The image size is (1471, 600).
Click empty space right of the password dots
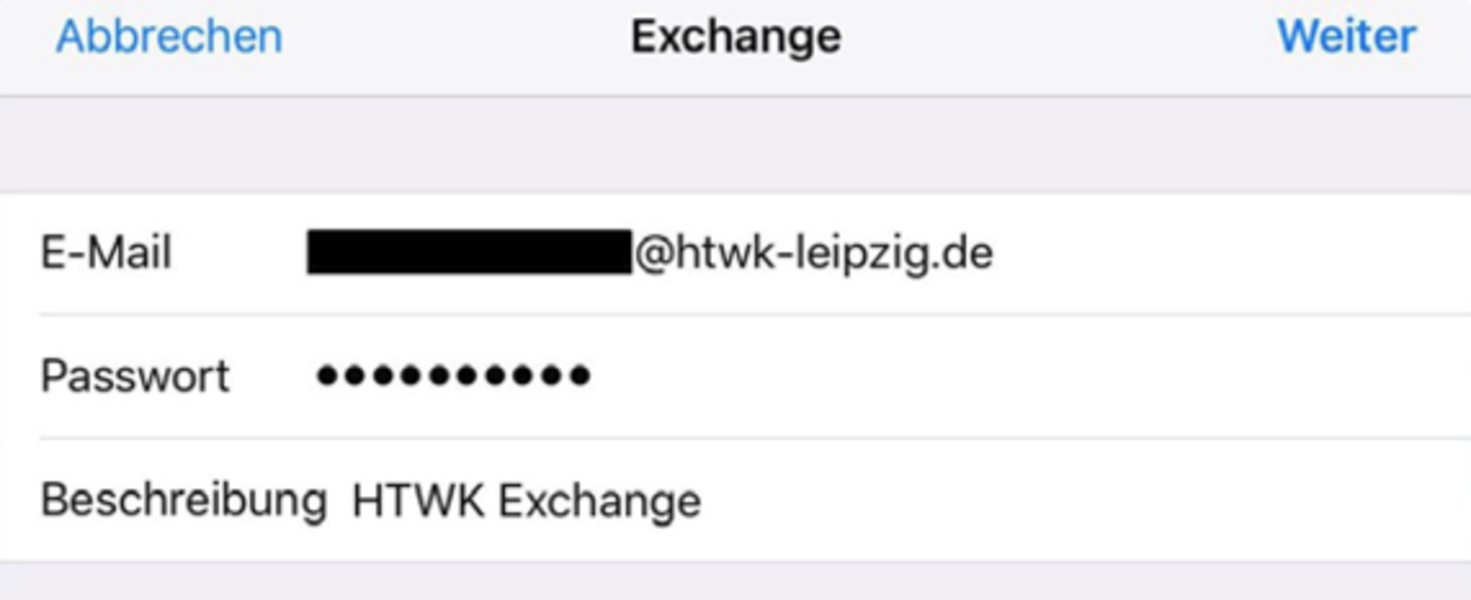click(x=1030, y=377)
